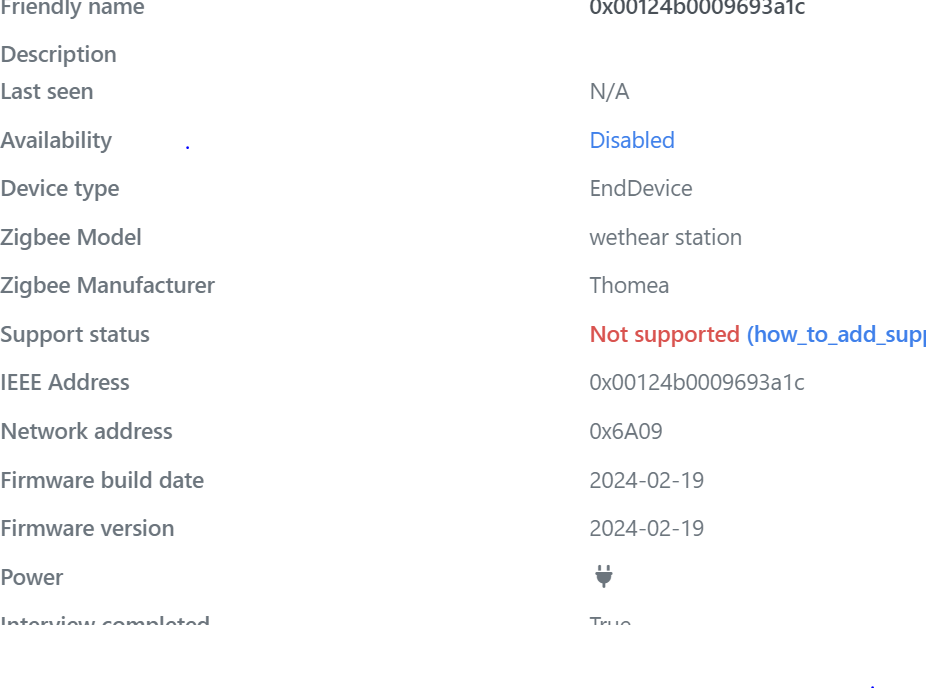The width and height of the screenshot is (926, 688).
Task: Click the red Not supported status text
Action: (664, 334)
